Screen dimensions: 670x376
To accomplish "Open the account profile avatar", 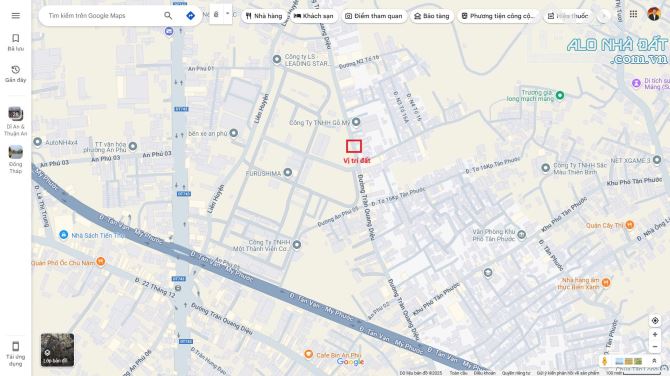I will click(653, 14).
